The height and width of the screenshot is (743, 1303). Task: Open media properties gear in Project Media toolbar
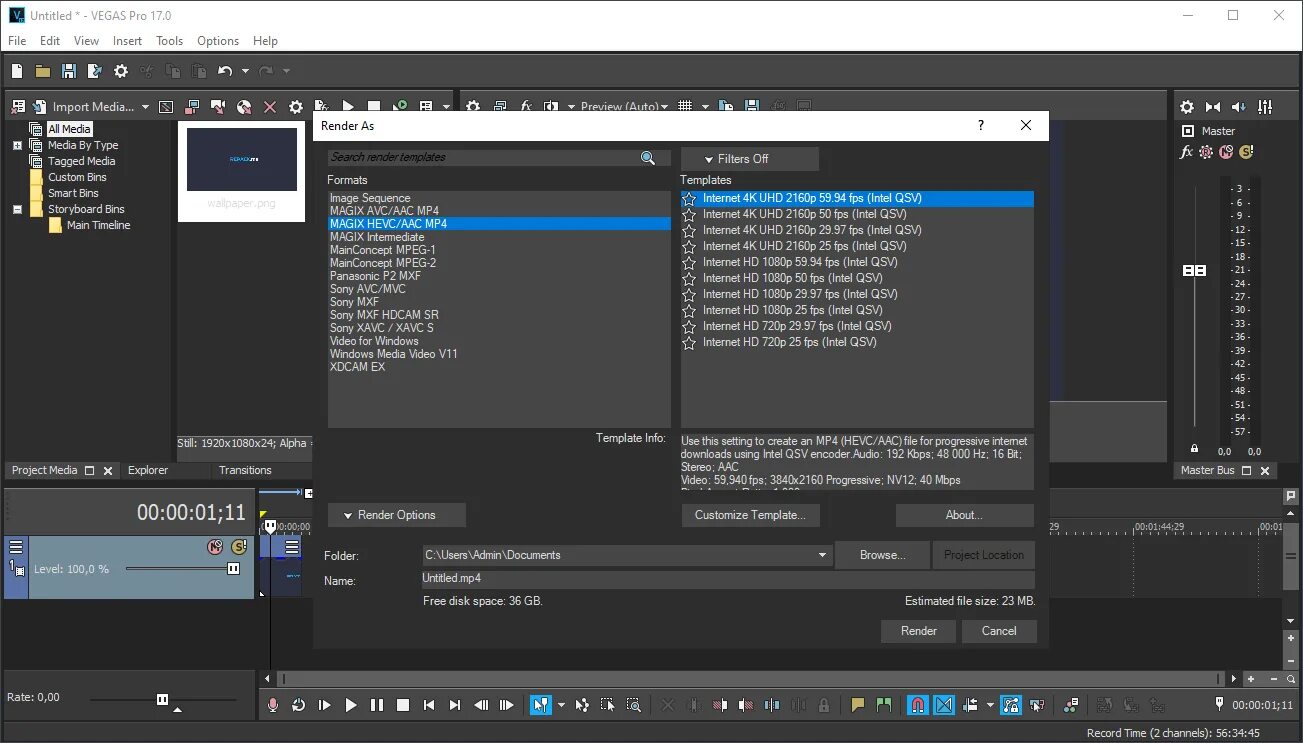tap(296, 107)
